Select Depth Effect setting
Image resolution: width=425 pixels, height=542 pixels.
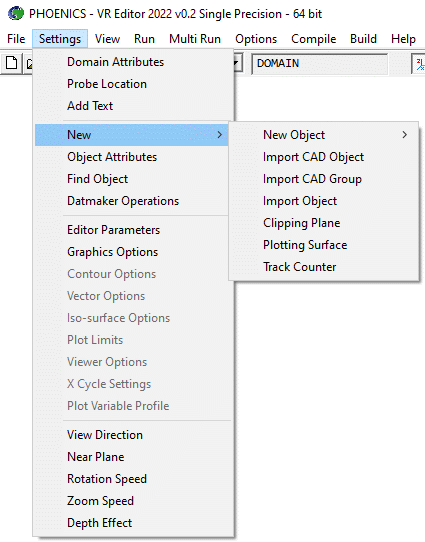[x=100, y=523]
